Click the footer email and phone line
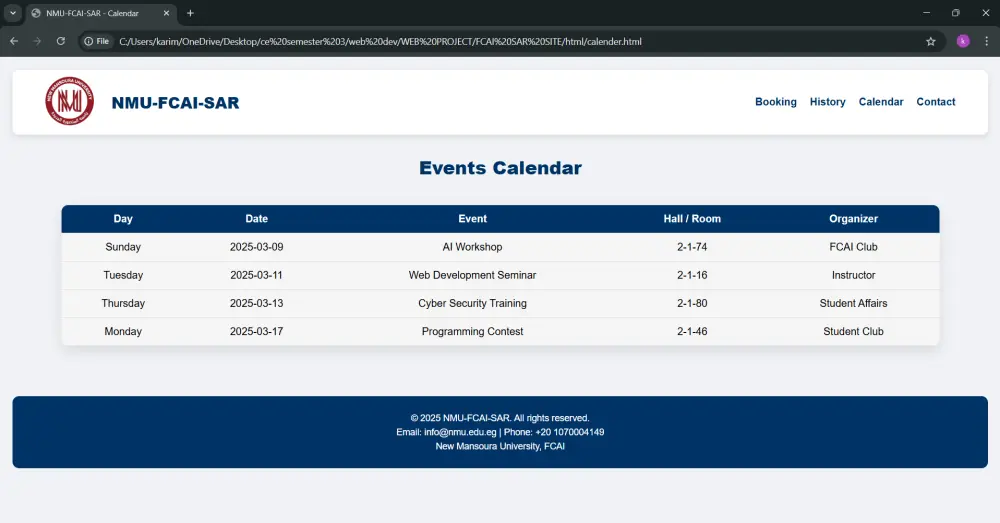 point(500,432)
